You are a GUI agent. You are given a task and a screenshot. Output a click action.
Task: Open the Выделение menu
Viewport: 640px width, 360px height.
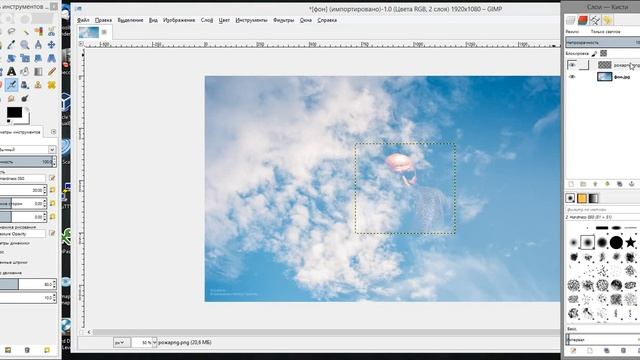click(130, 20)
